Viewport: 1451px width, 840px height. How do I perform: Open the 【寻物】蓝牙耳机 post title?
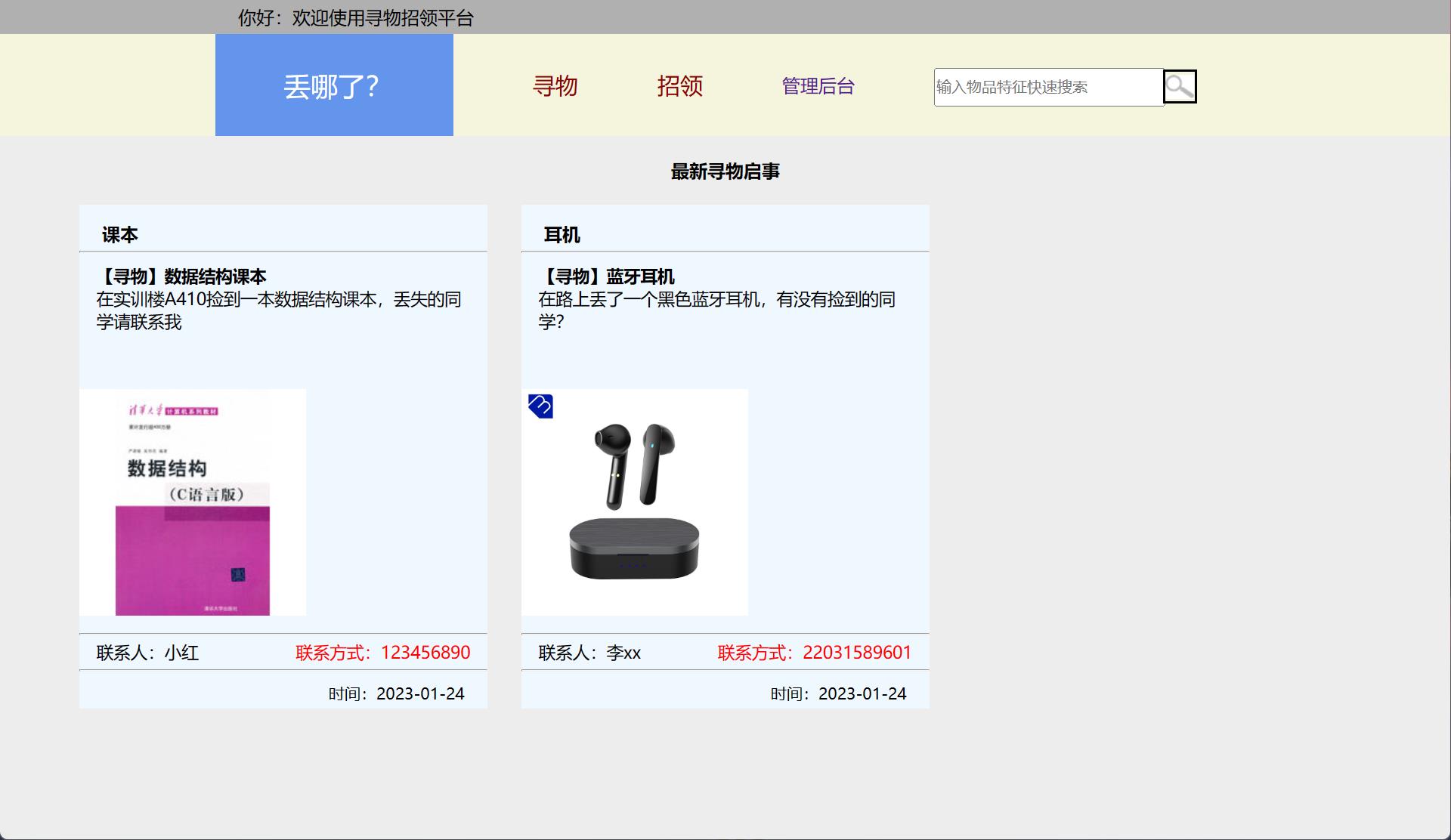tap(608, 276)
